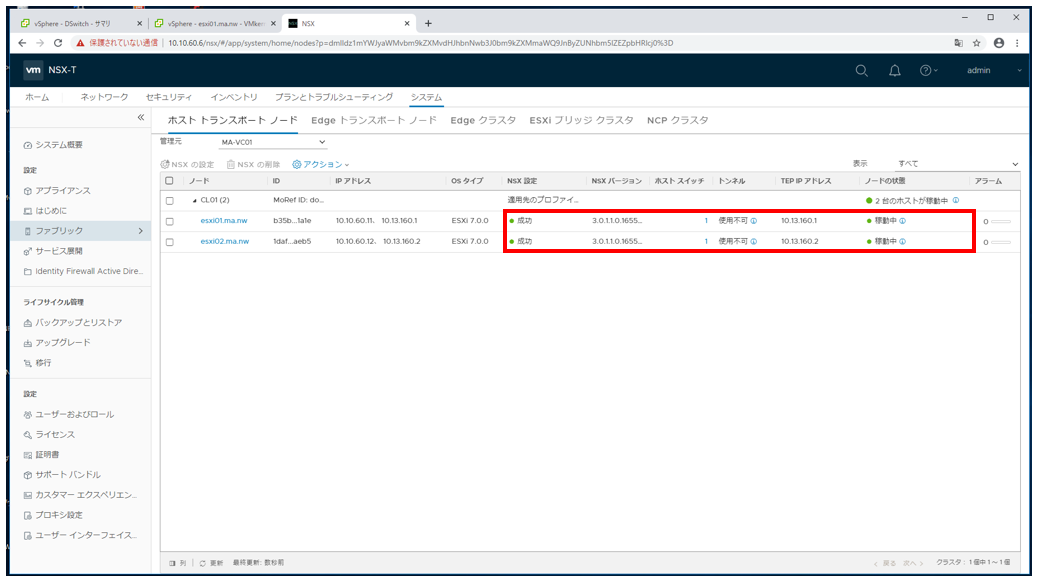Open ライセンス in the sidebar
The height and width of the screenshot is (583, 1039).
[x=49, y=435]
